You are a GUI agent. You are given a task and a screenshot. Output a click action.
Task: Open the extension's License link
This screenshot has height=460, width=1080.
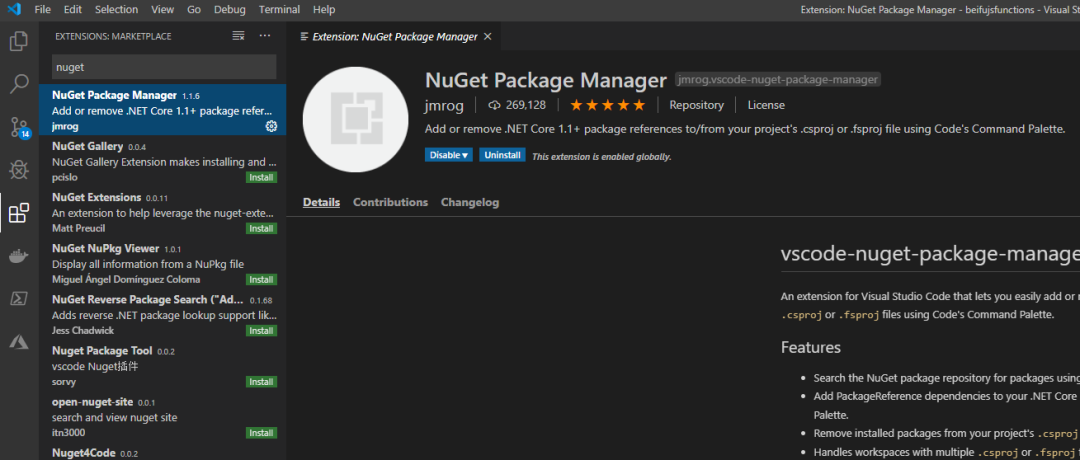pos(766,105)
